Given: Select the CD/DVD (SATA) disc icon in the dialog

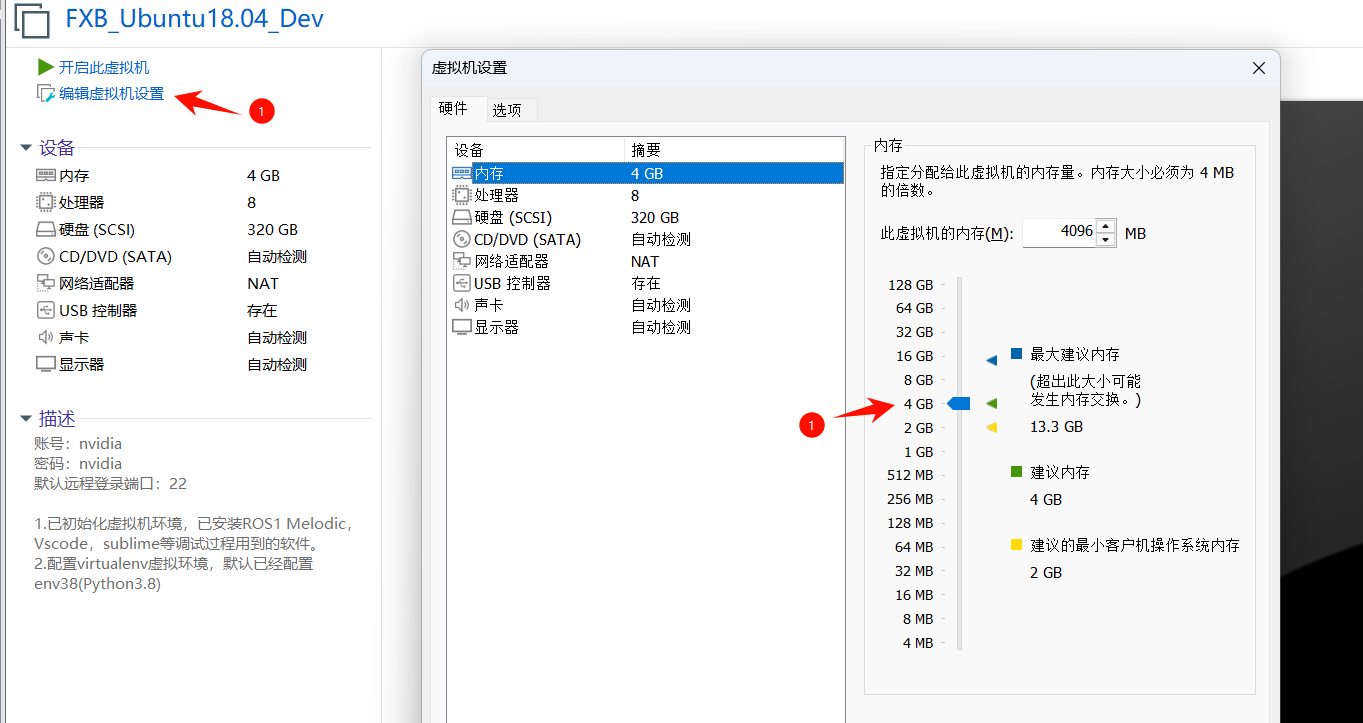Looking at the screenshot, I should tap(461, 239).
